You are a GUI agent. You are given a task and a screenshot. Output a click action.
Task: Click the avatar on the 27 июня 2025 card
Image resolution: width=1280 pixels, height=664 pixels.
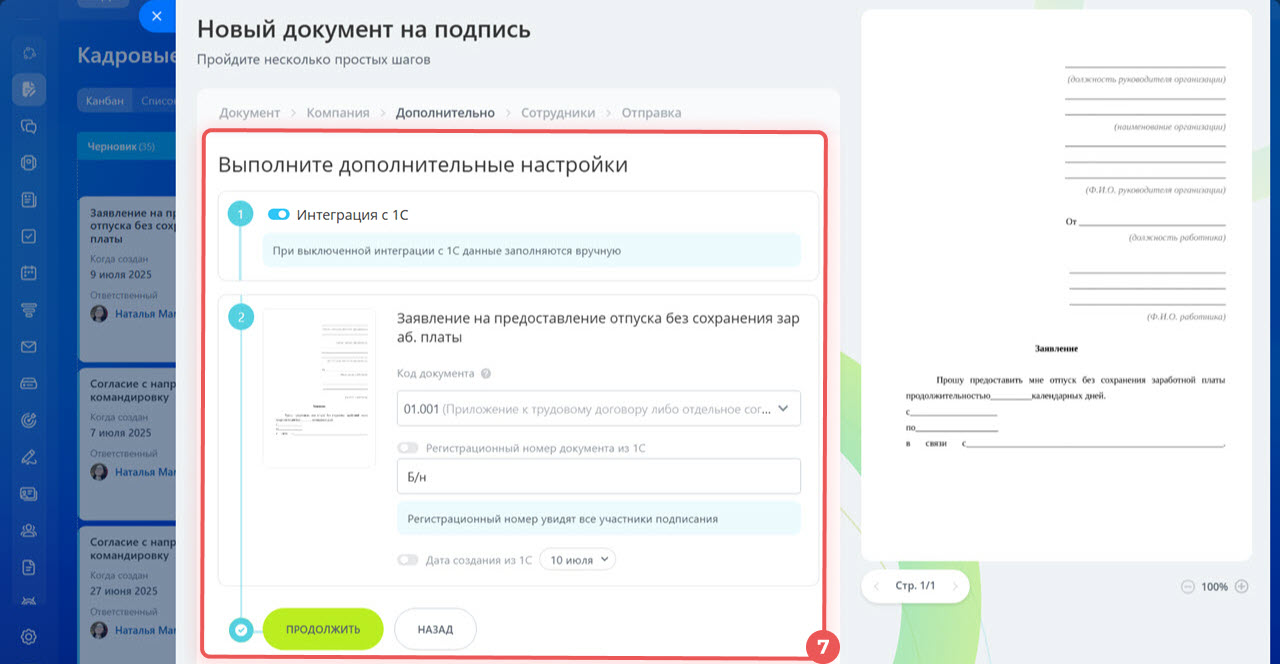tap(99, 630)
